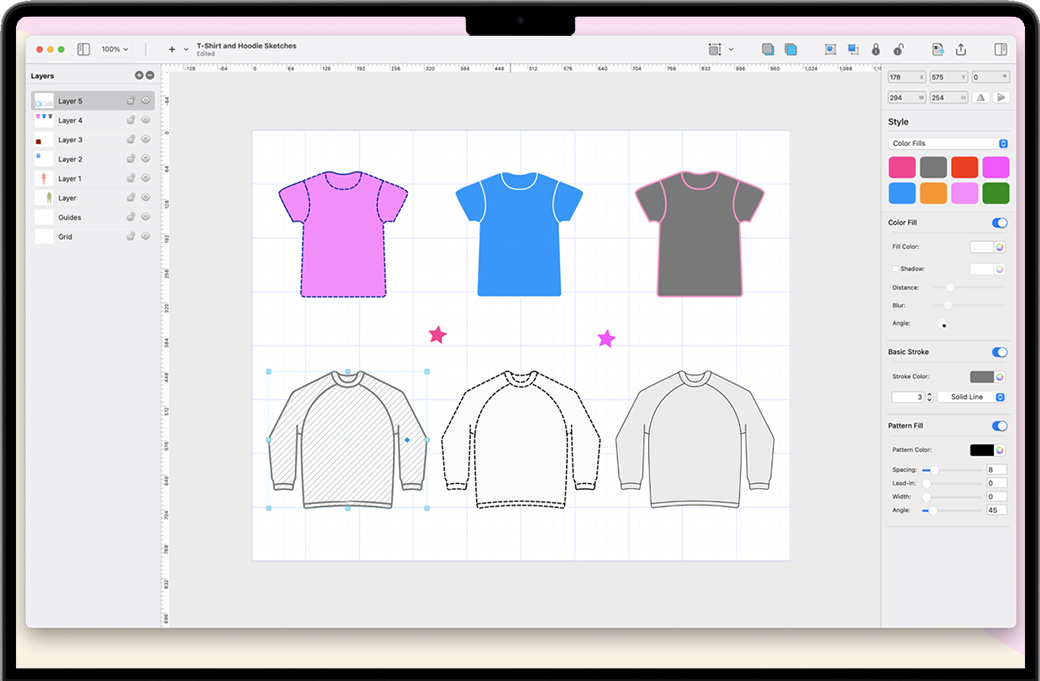Open the Solid Line stroke dropdown
1040x681 pixels.
(x=971, y=397)
